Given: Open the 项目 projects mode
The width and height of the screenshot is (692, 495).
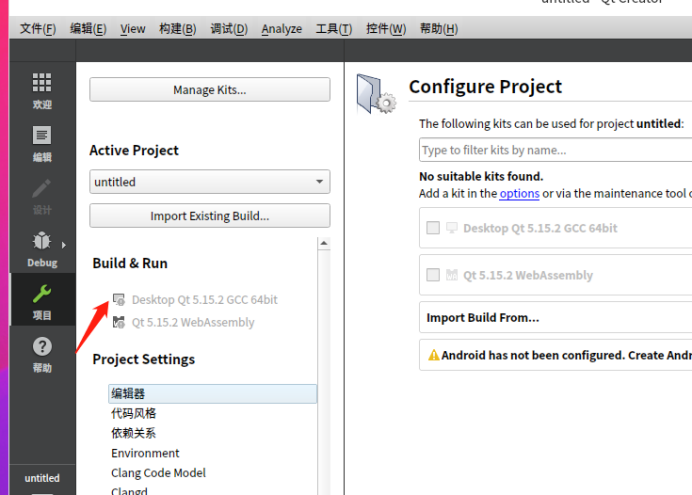Looking at the screenshot, I should point(42,300).
